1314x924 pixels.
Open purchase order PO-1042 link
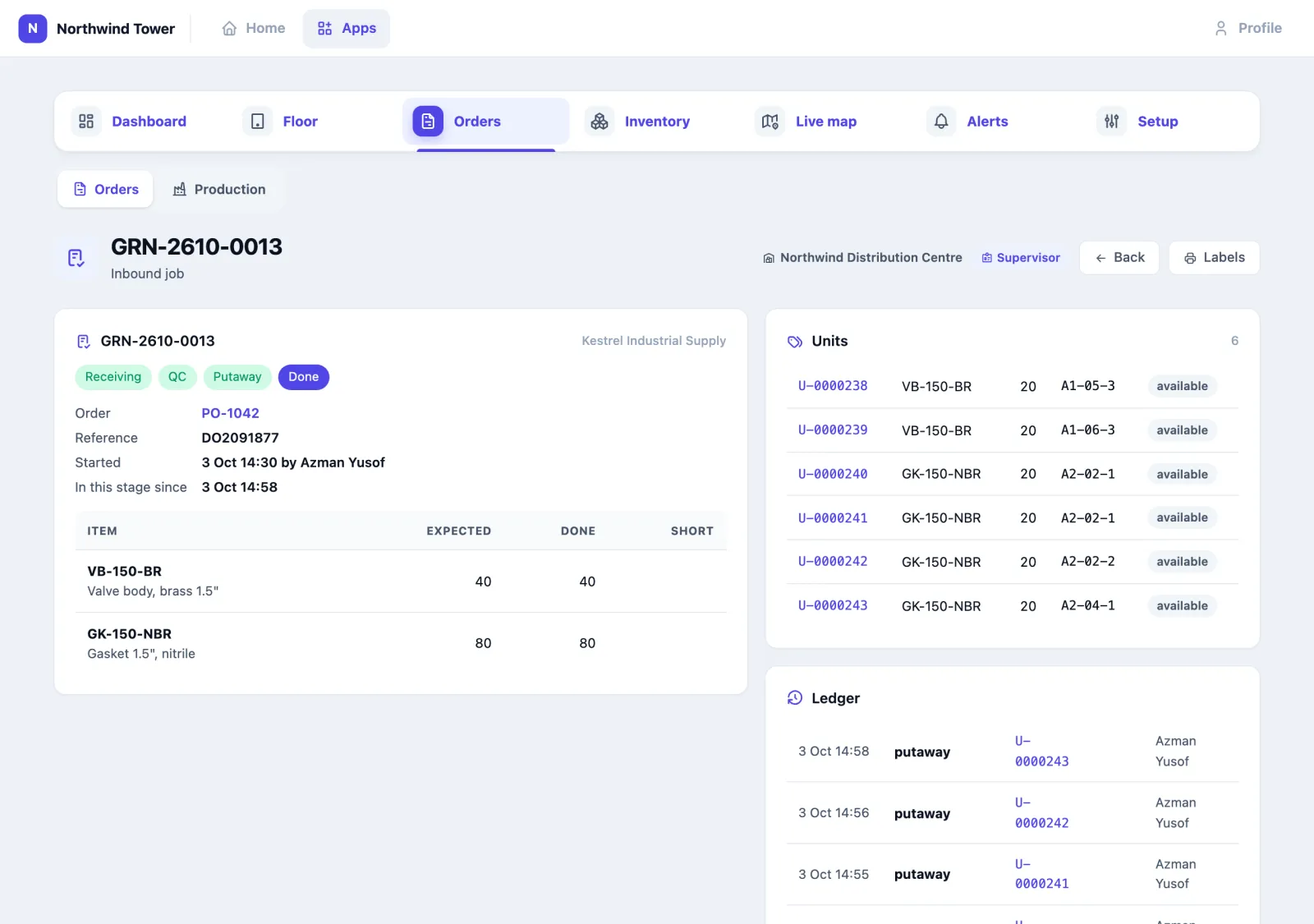[x=231, y=413]
